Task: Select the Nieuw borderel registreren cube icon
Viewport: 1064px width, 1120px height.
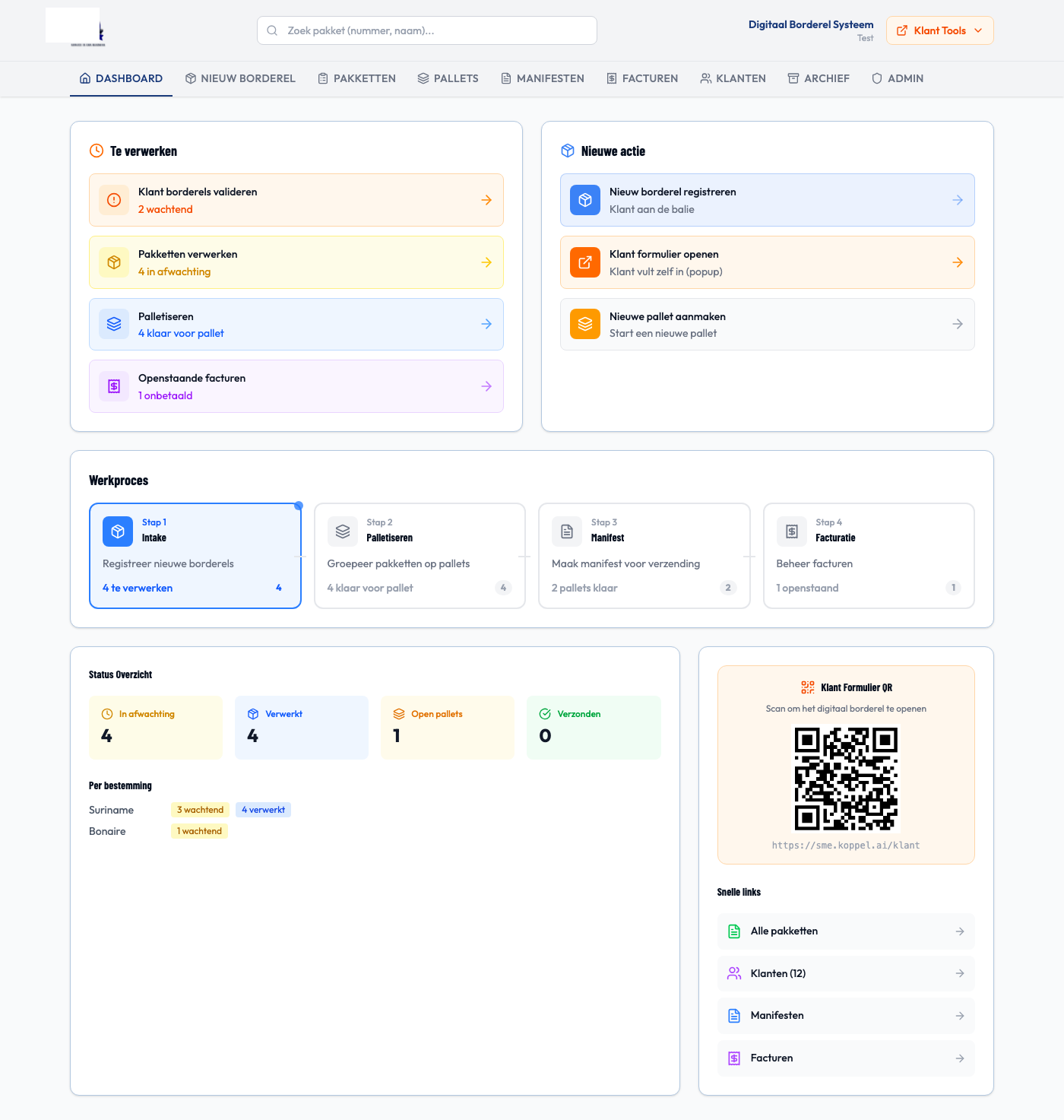Action: click(x=584, y=200)
